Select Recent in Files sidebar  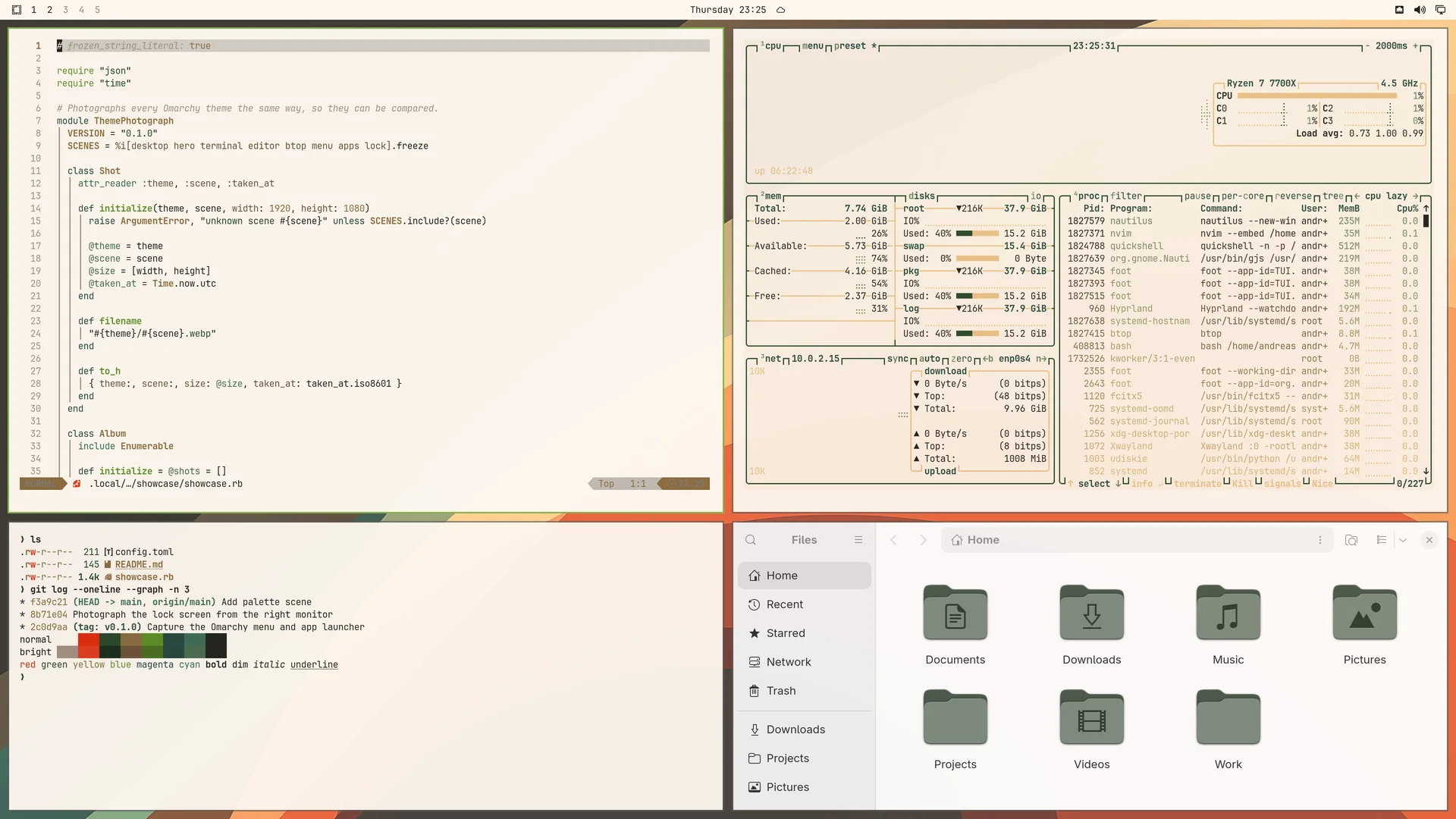pyautogui.click(x=805, y=604)
